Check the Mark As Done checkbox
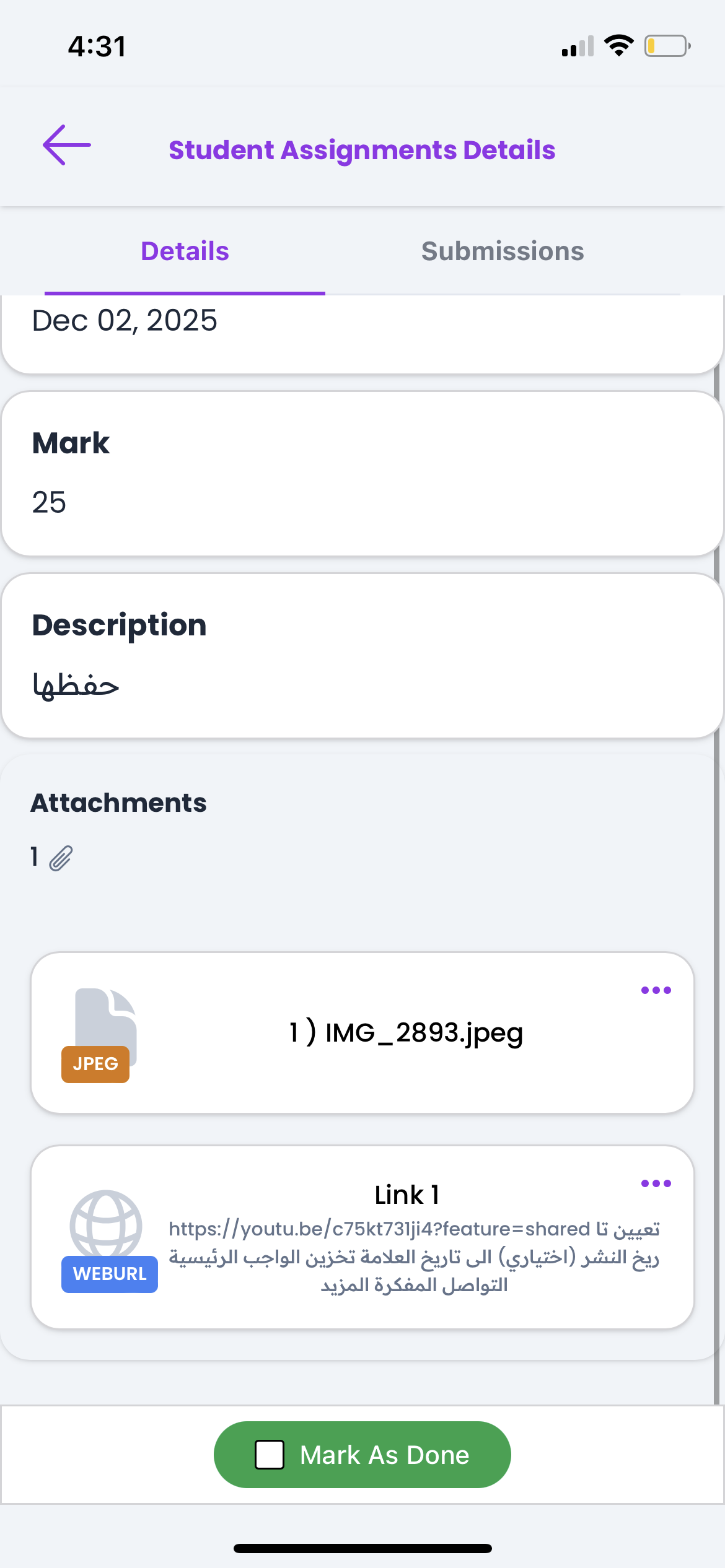 [x=270, y=1455]
